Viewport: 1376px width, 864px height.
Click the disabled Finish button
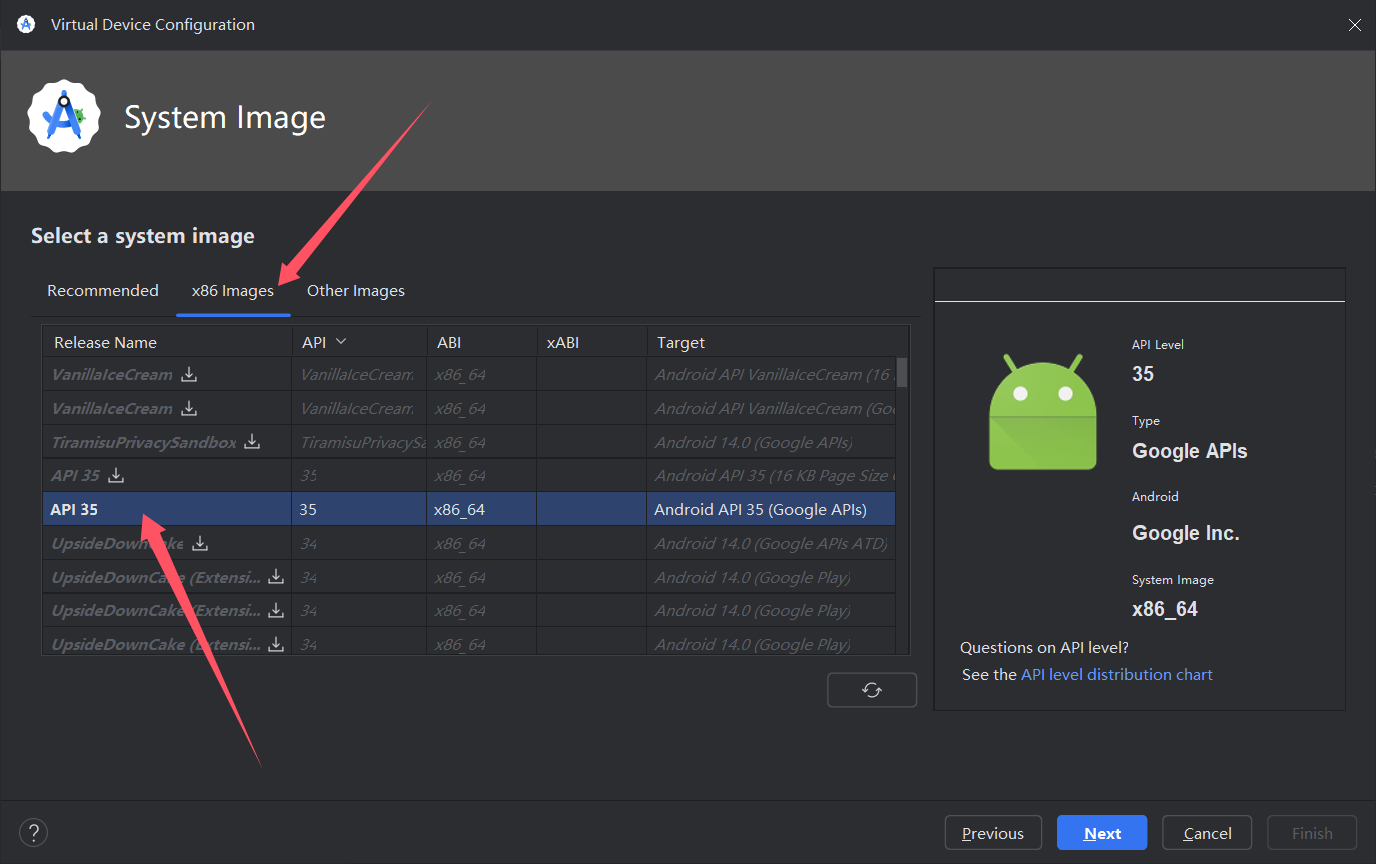coord(1312,833)
